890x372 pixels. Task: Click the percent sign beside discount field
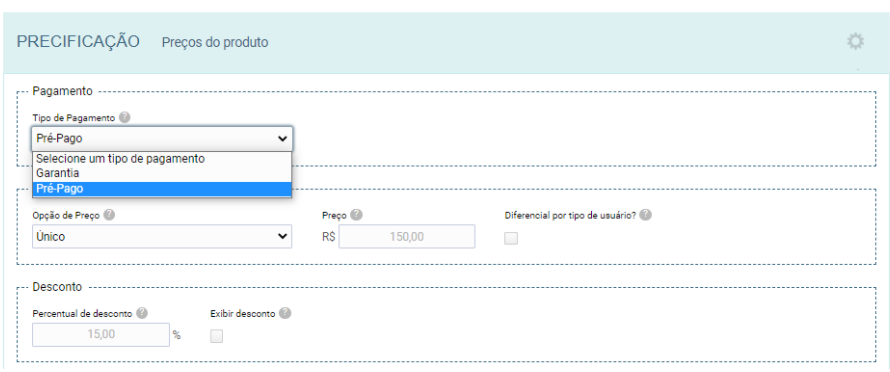click(x=177, y=335)
